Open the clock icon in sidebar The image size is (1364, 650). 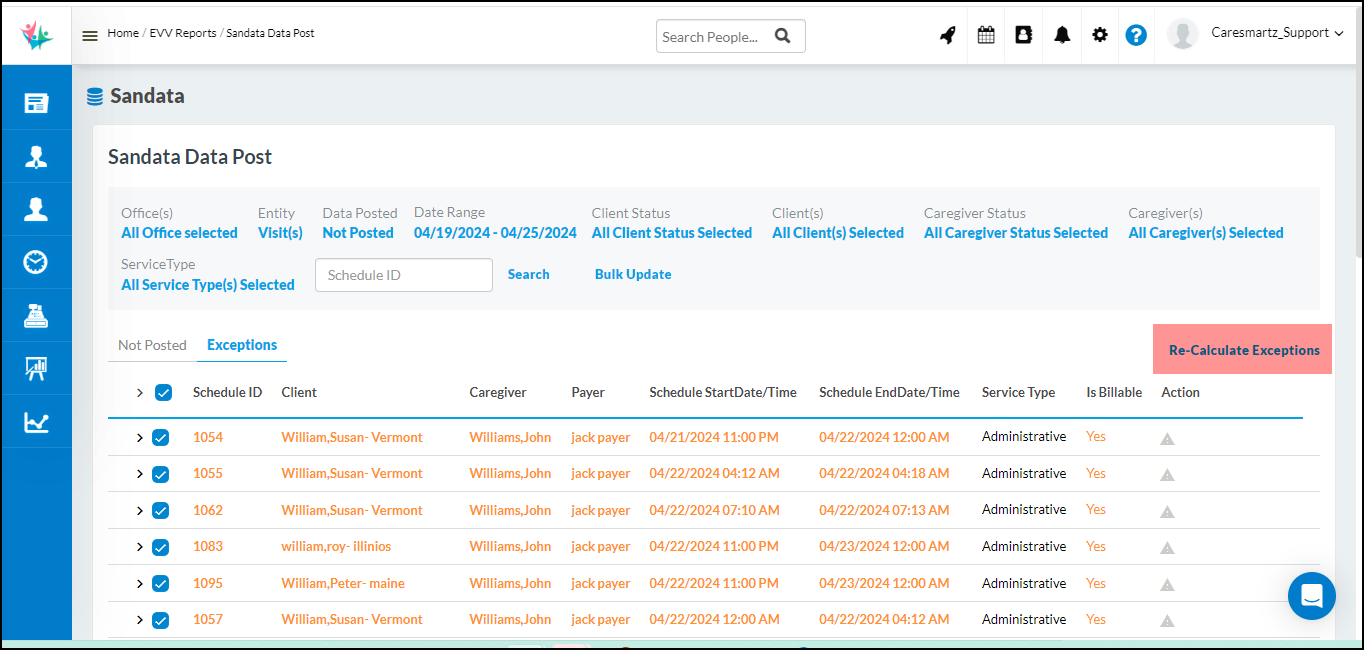click(36, 262)
